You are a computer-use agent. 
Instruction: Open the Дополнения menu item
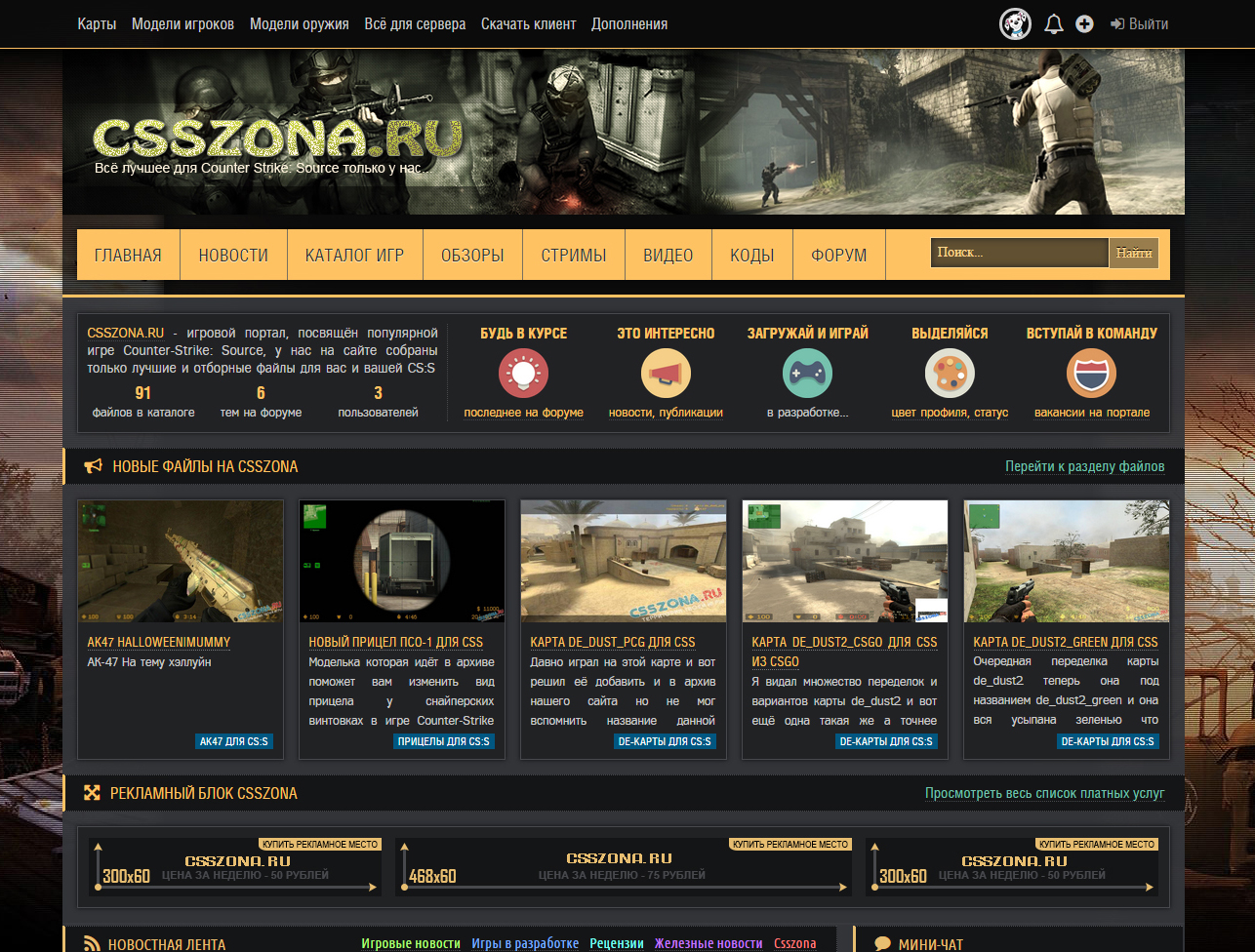click(x=629, y=23)
